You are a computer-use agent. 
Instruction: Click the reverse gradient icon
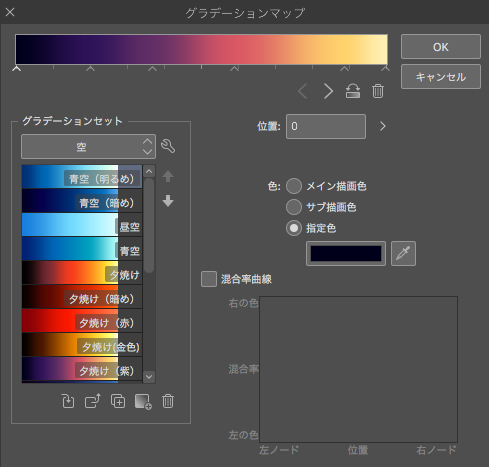(353, 91)
